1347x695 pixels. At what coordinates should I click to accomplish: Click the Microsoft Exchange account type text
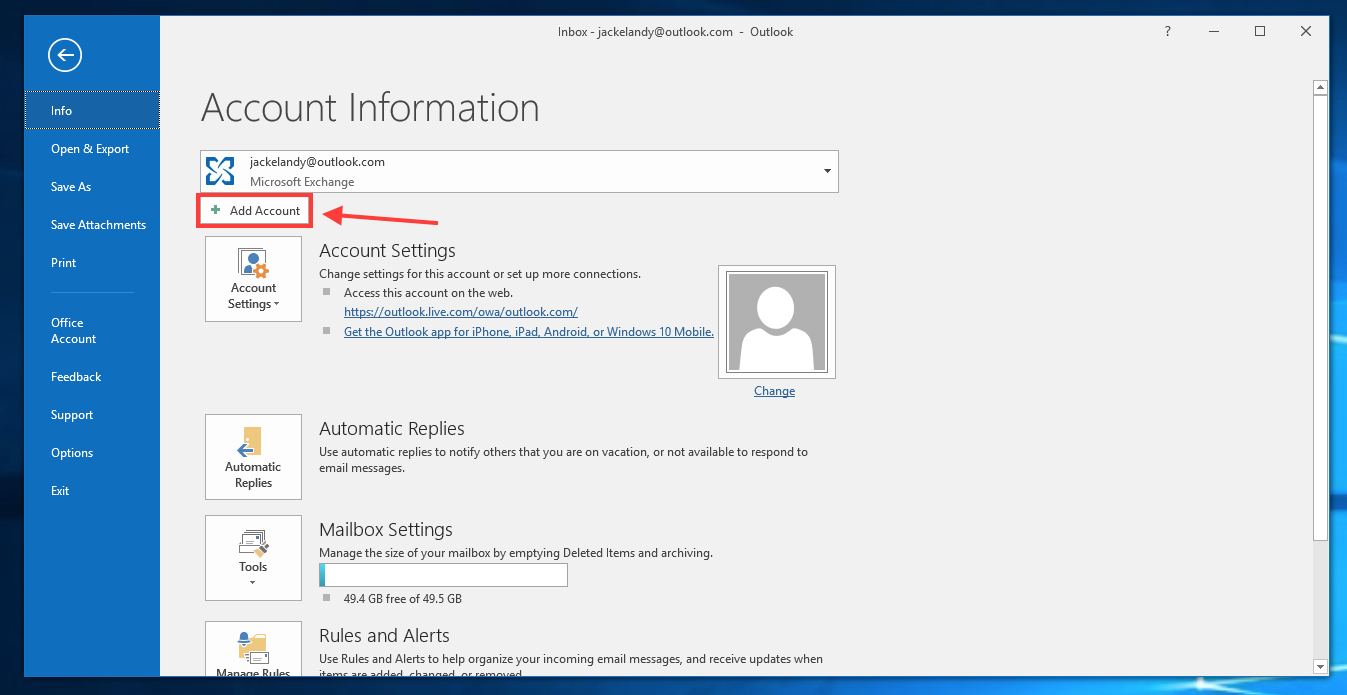click(x=302, y=182)
